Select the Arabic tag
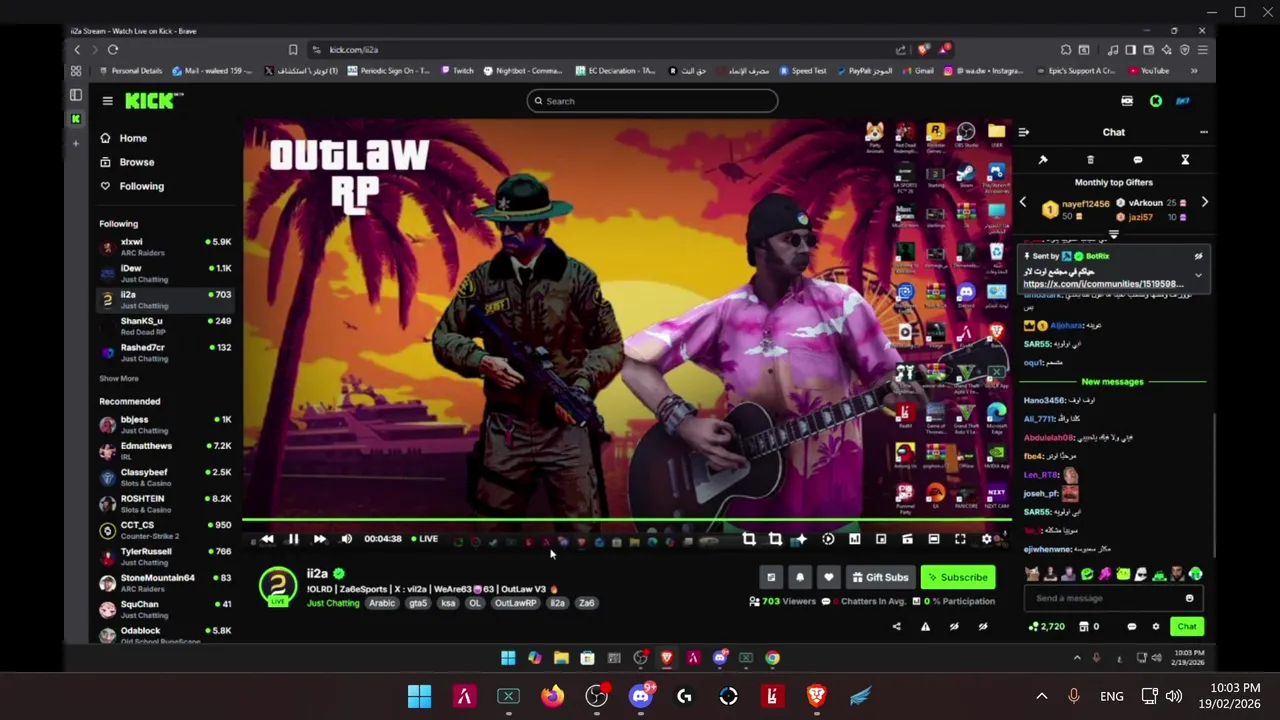1280x720 pixels. [x=381, y=603]
